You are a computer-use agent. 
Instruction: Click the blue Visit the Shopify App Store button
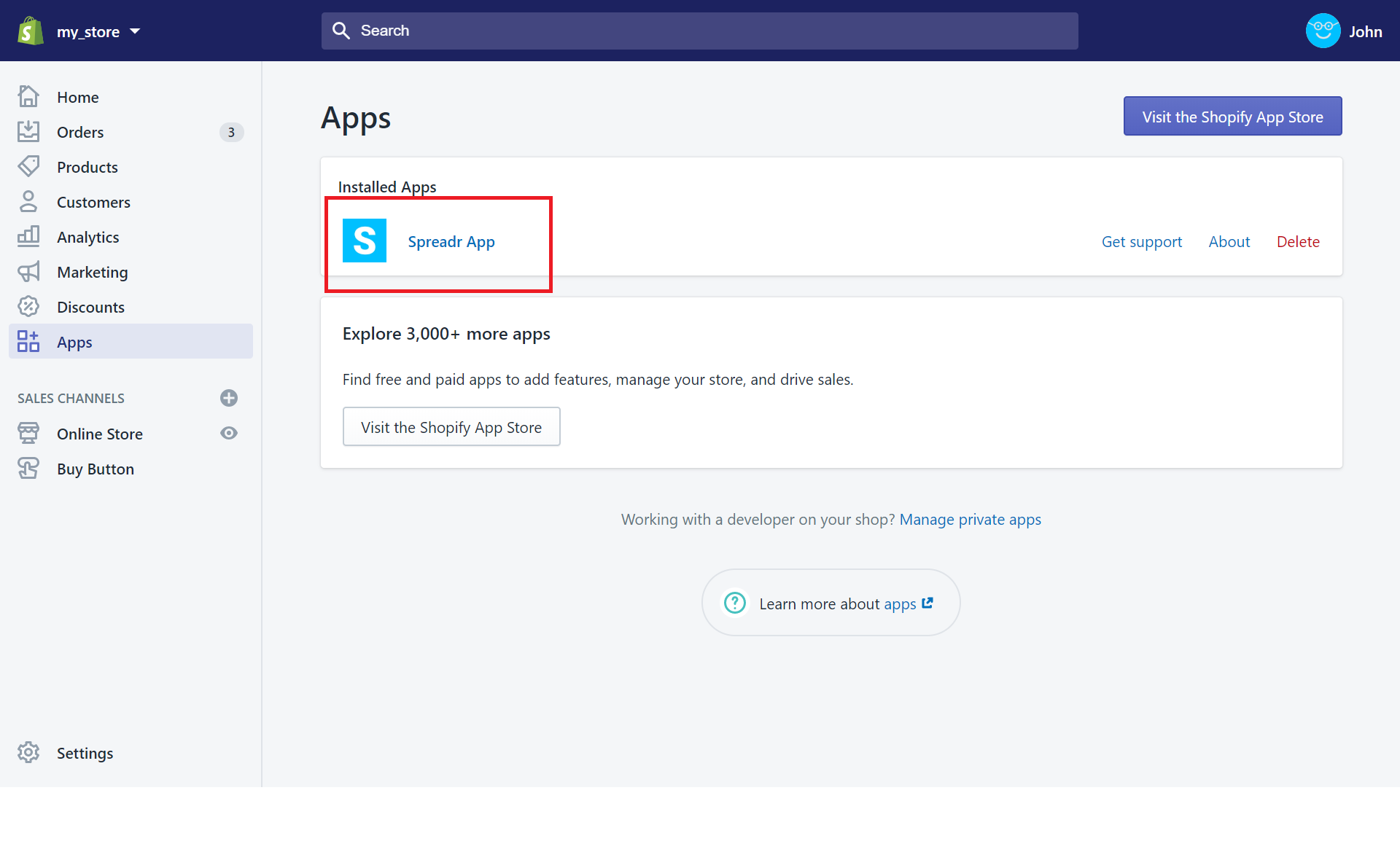click(x=1232, y=117)
